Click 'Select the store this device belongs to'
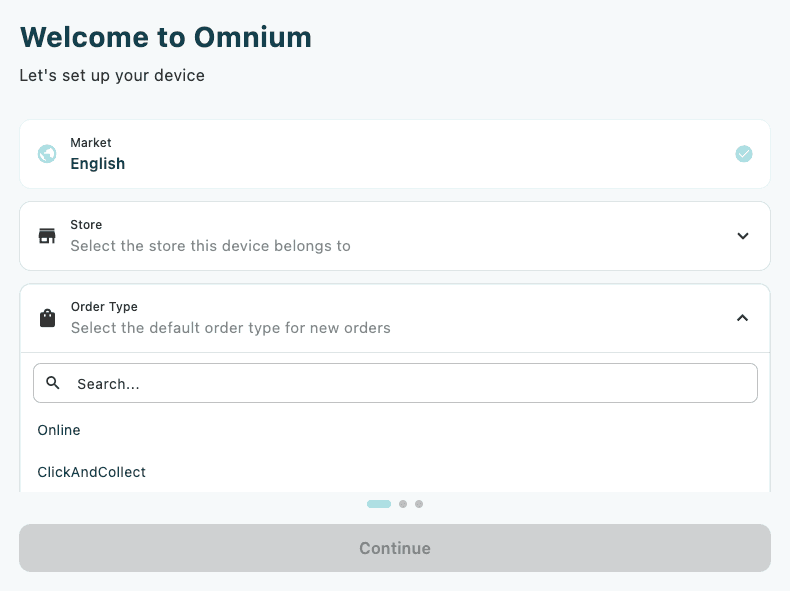This screenshot has width=790, height=591. pyautogui.click(x=211, y=246)
